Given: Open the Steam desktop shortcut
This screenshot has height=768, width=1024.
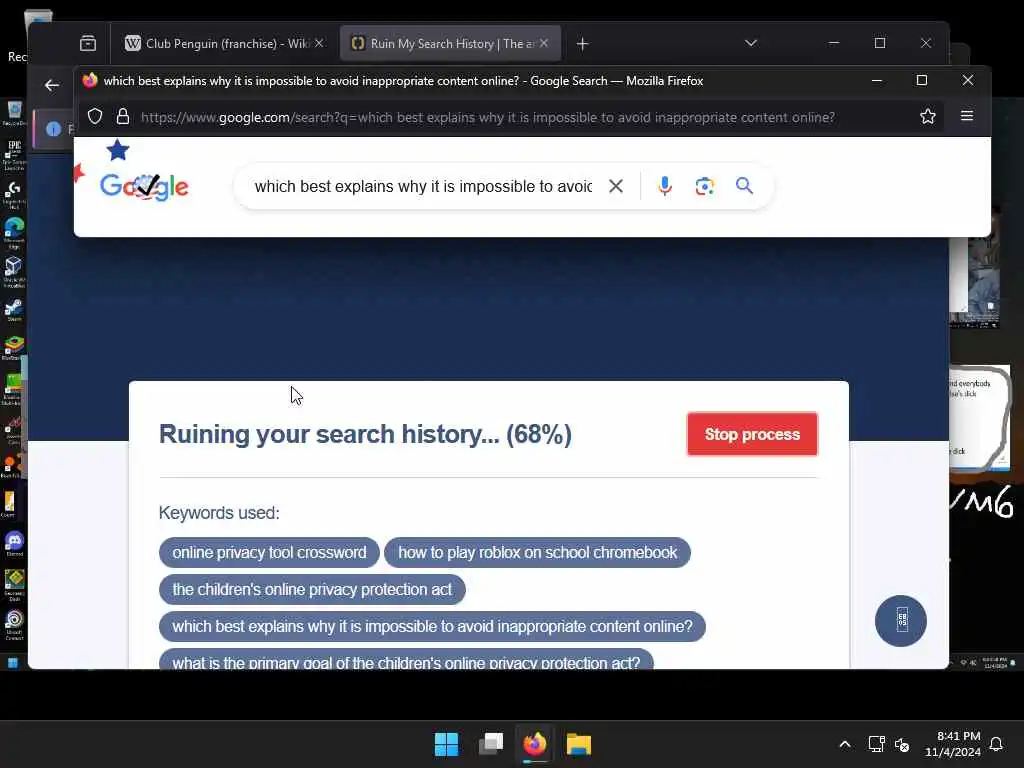Looking at the screenshot, I should click(14, 310).
